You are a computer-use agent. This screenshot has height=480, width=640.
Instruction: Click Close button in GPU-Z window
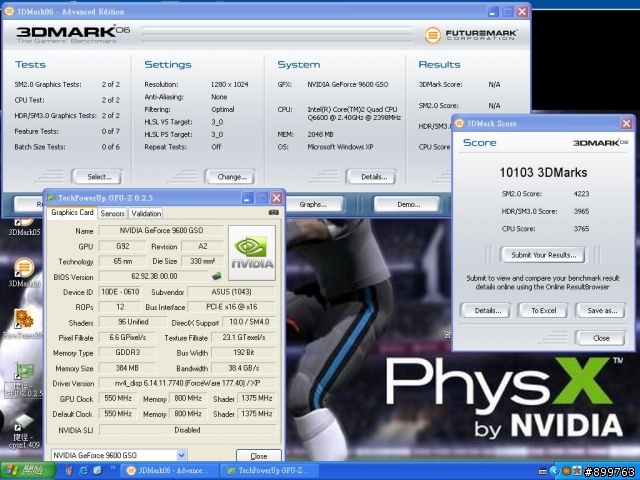pos(259,456)
